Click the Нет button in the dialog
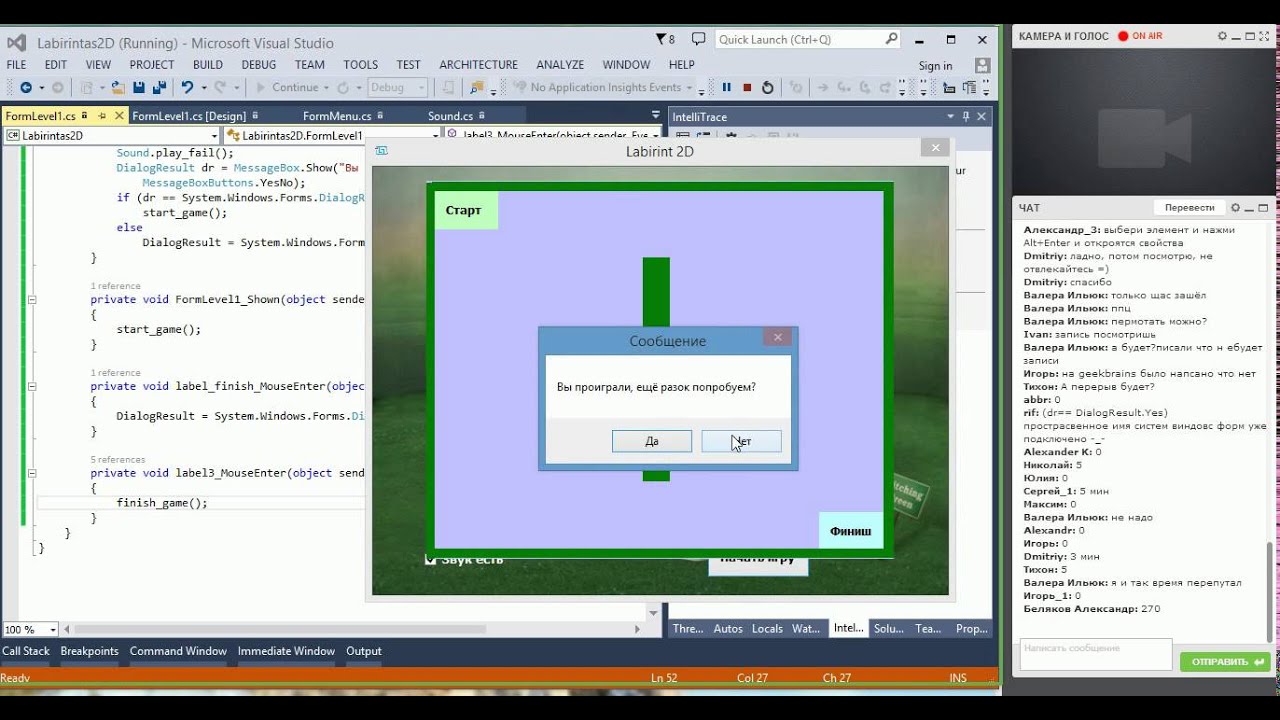This screenshot has width=1280, height=720. 741,441
